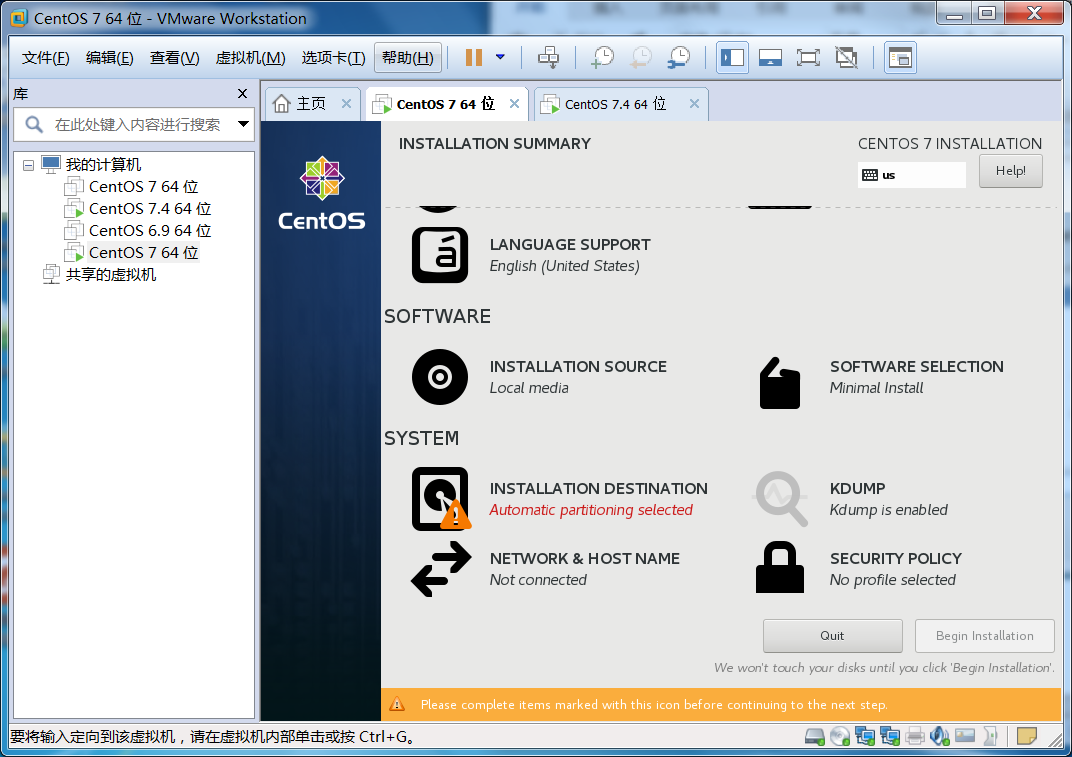The height and width of the screenshot is (757, 1072).
Task: Select 共享的虚拟机 in the library tree
Action: tap(111, 274)
